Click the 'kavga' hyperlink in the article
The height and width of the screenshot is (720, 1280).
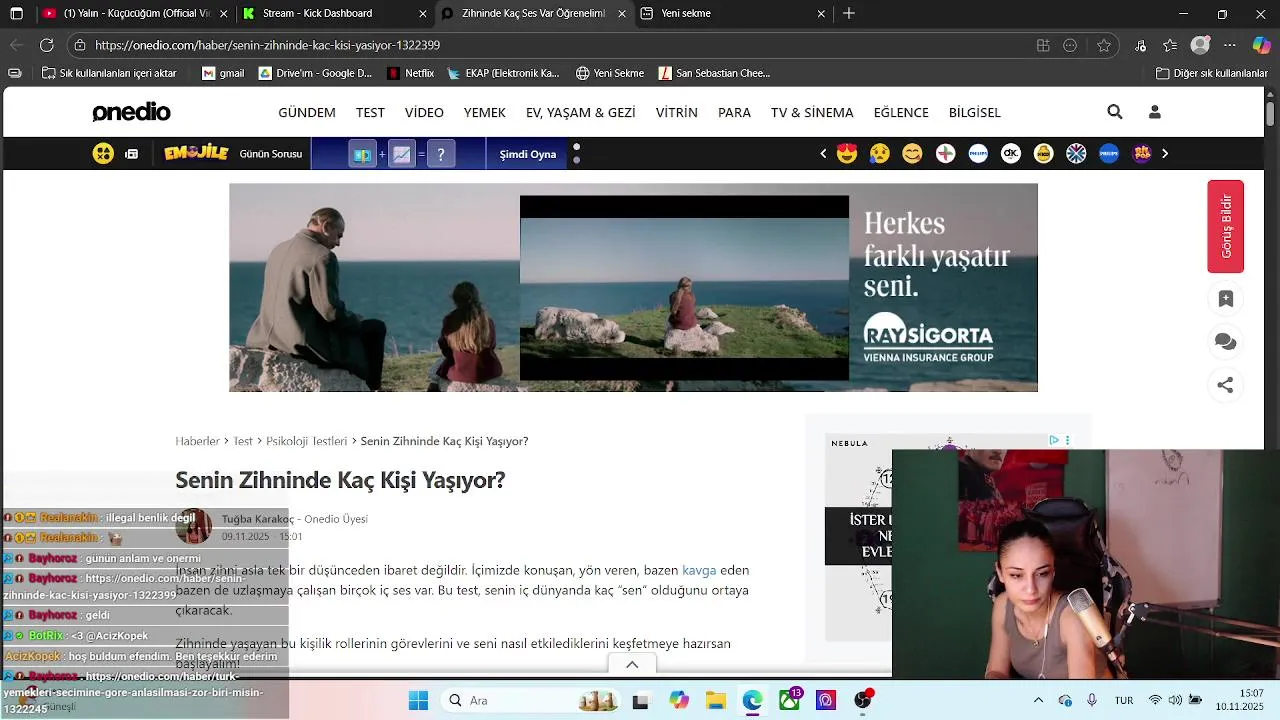pos(699,570)
